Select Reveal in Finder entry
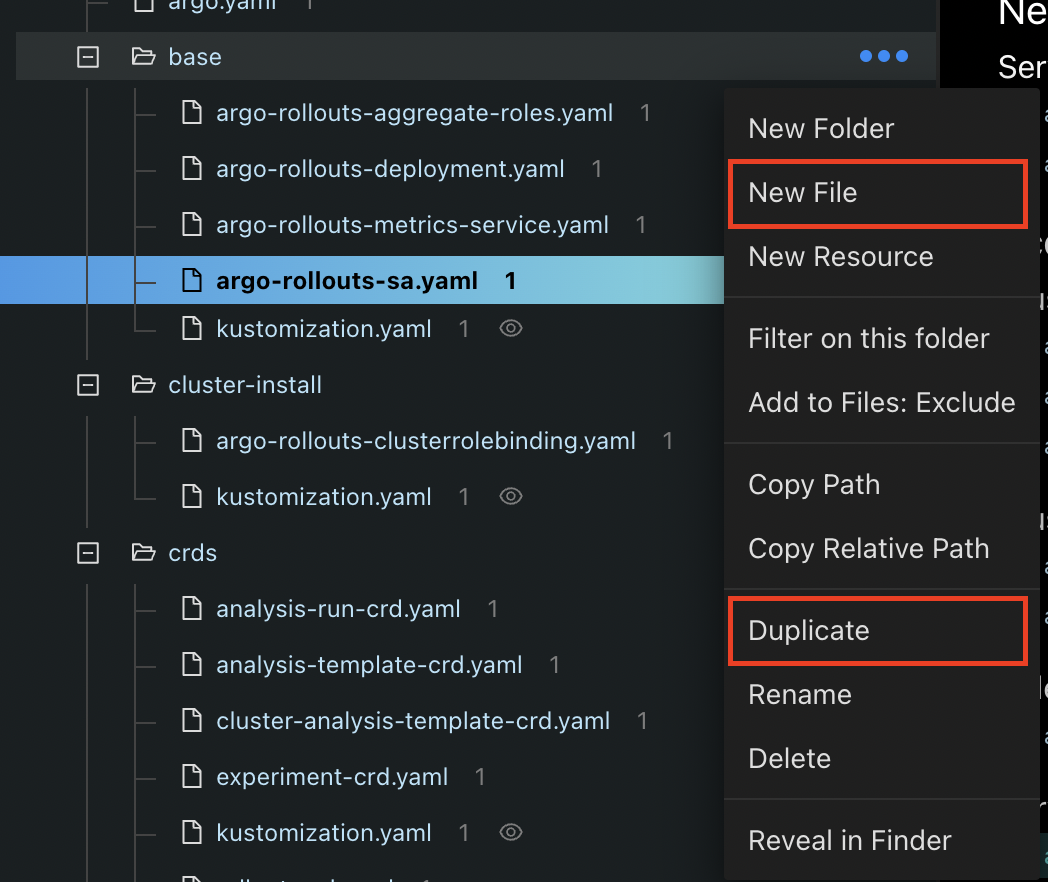Screen dimensions: 1048x882 (x=881, y=841)
